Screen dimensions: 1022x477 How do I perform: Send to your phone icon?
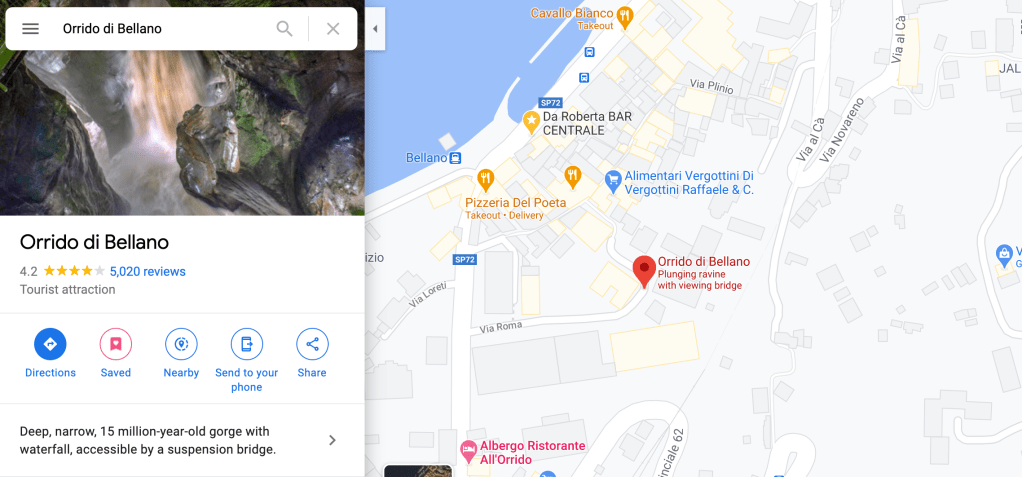click(246, 344)
